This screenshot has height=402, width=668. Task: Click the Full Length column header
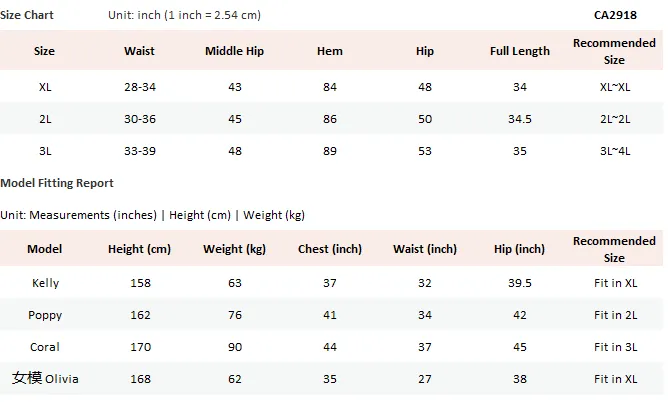pos(519,51)
